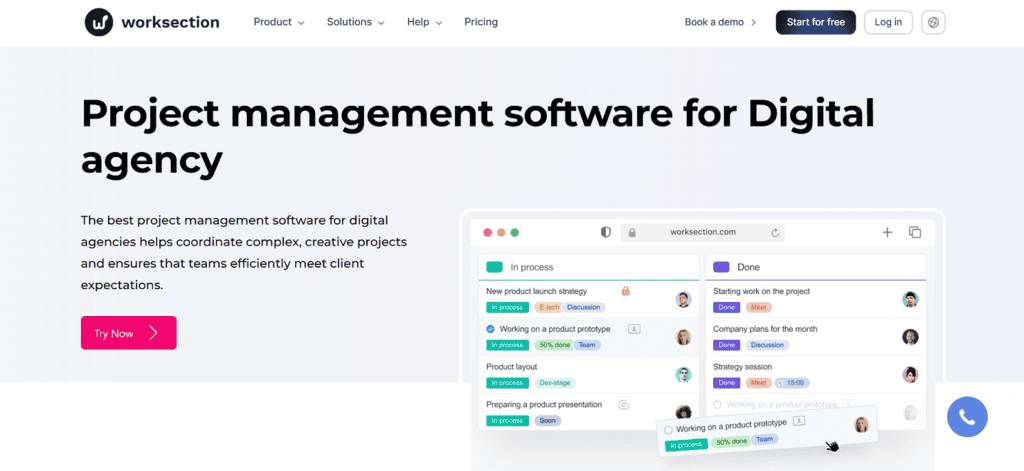
Task: Click the avatar on the Strategy session task
Action: pos(910,375)
